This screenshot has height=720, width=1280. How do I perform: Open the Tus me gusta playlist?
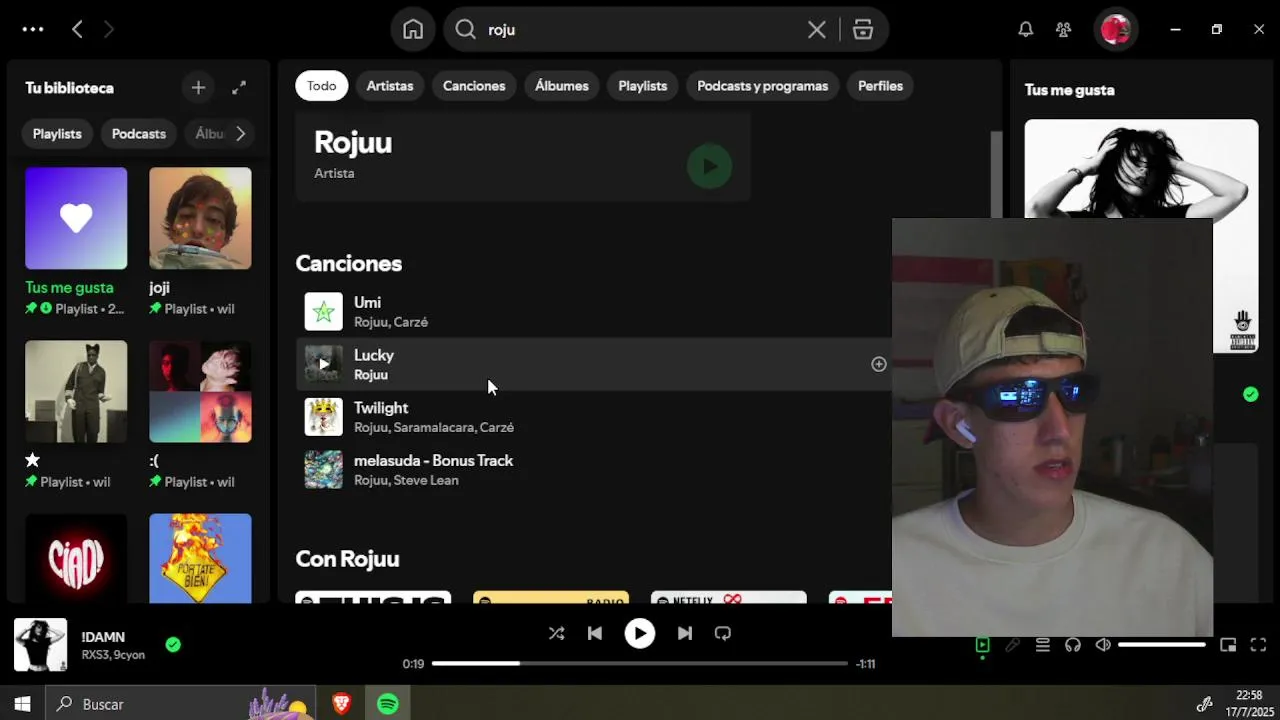(76, 244)
